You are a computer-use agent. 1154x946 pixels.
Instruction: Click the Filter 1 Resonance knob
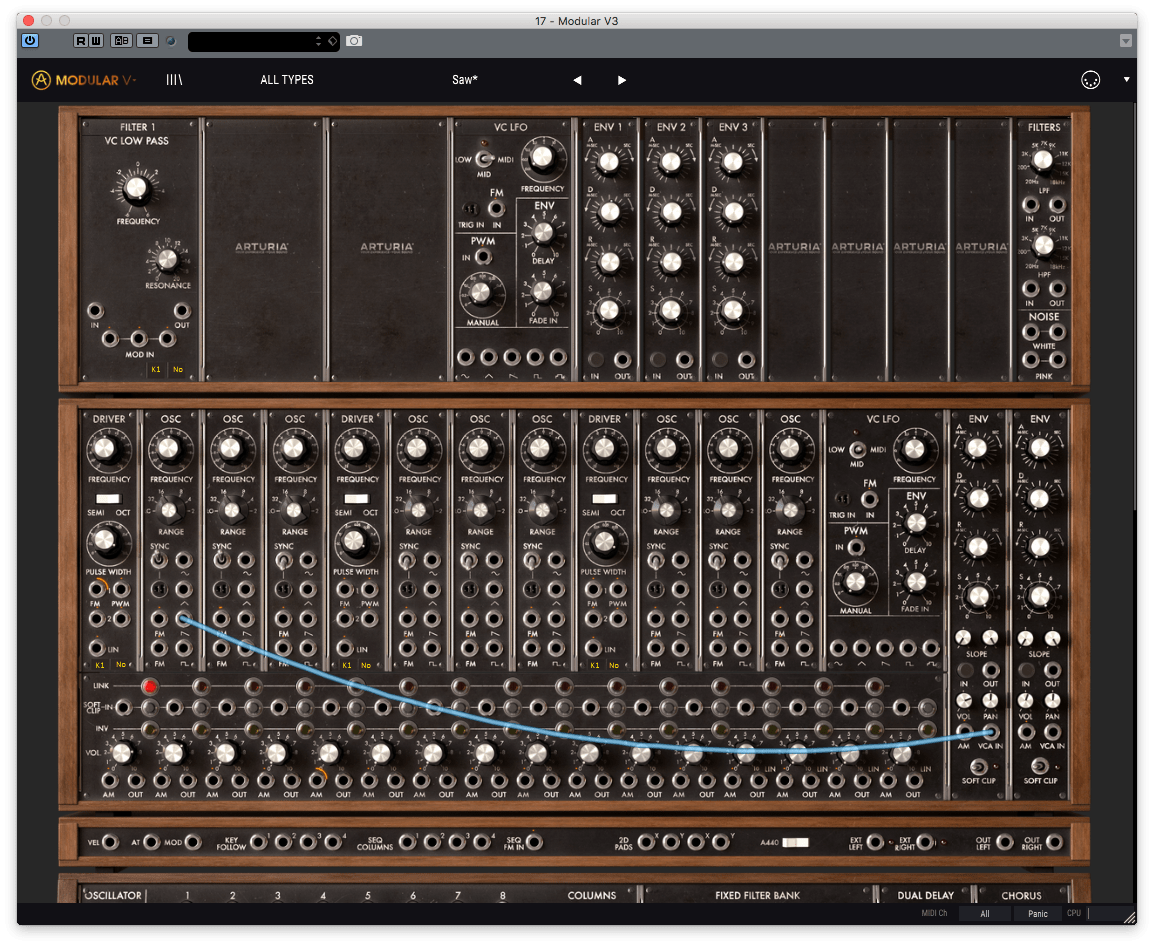pyautogui.click(x=168, y=259)
